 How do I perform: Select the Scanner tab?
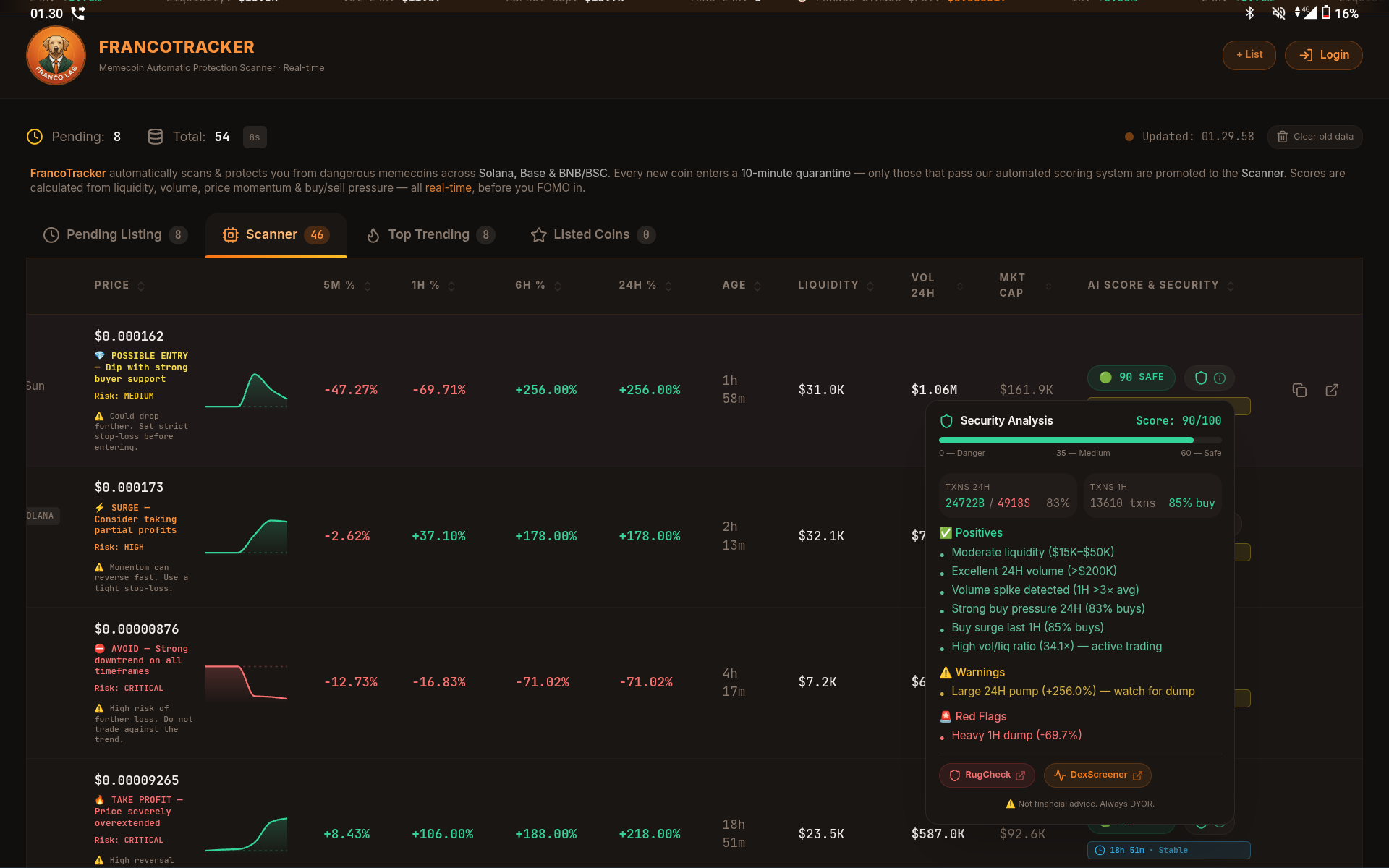coord(276,234)
